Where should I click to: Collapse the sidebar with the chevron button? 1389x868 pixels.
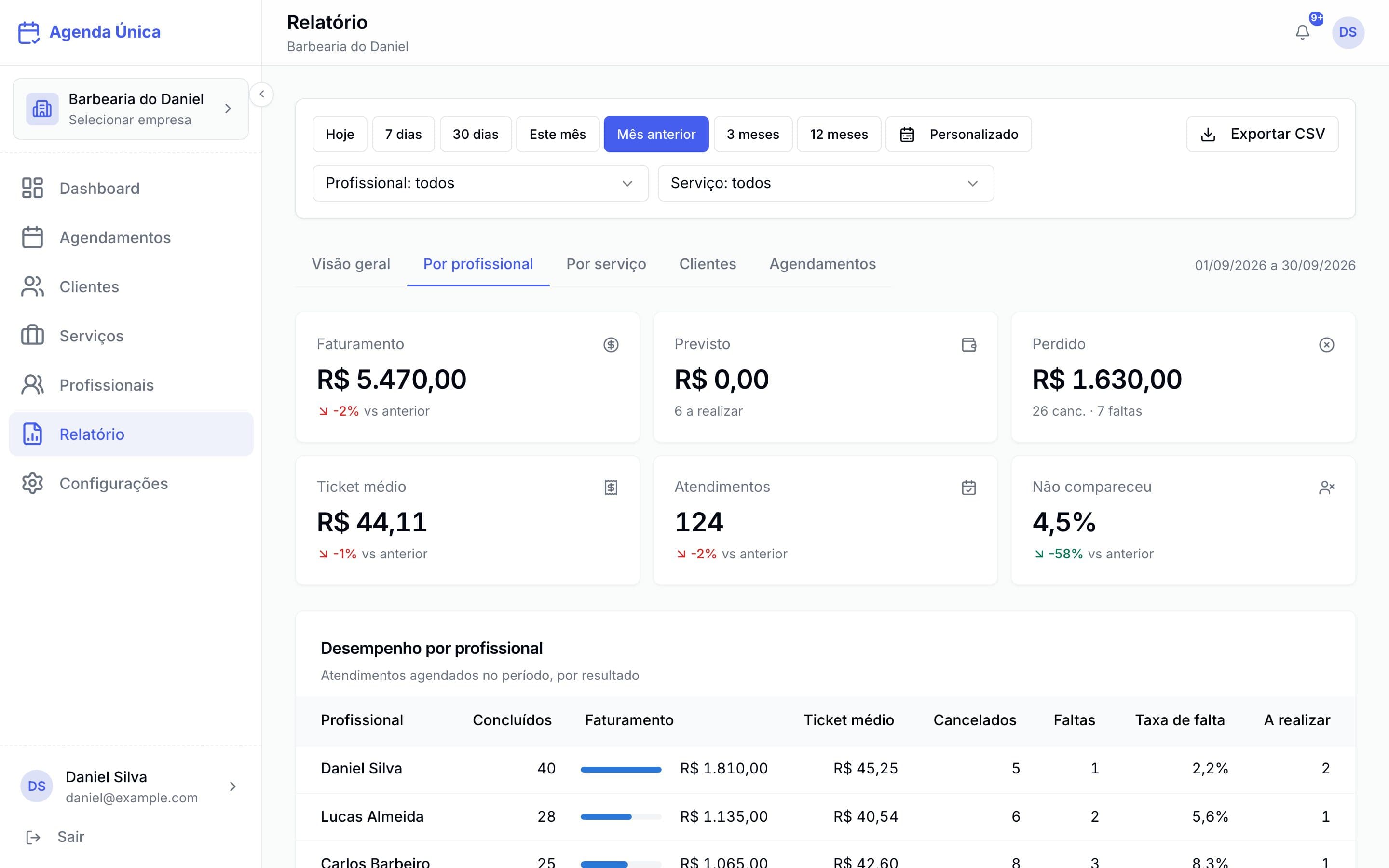(x=262, y=94)
